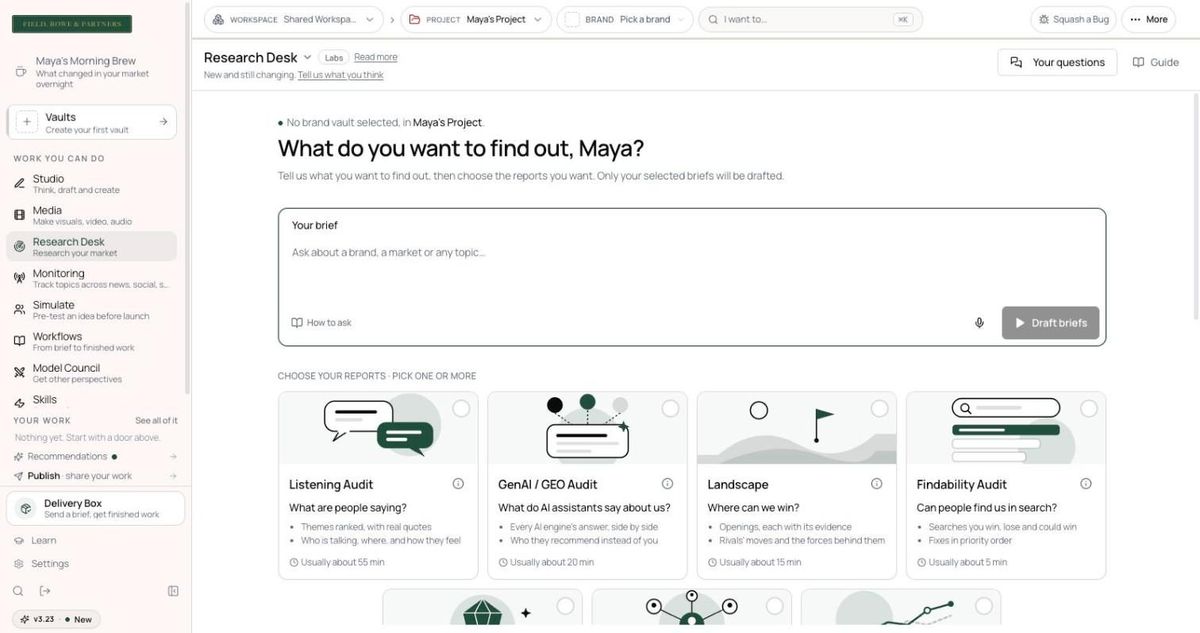
Task: Click the plus icon beside Vaults
Action: (27, 122)
